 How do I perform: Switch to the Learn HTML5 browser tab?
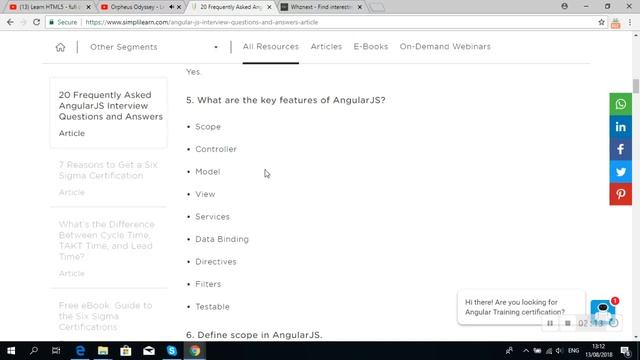pos(48,7)
